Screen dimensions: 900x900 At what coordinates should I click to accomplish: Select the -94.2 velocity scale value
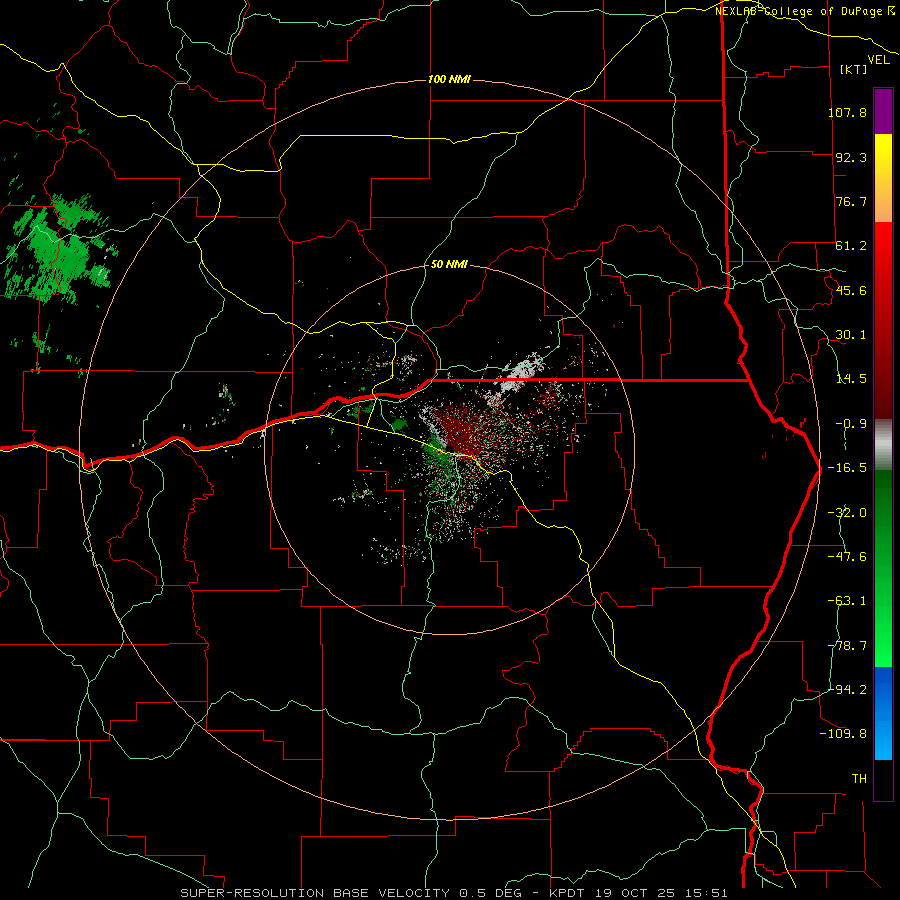coord(847,689)
